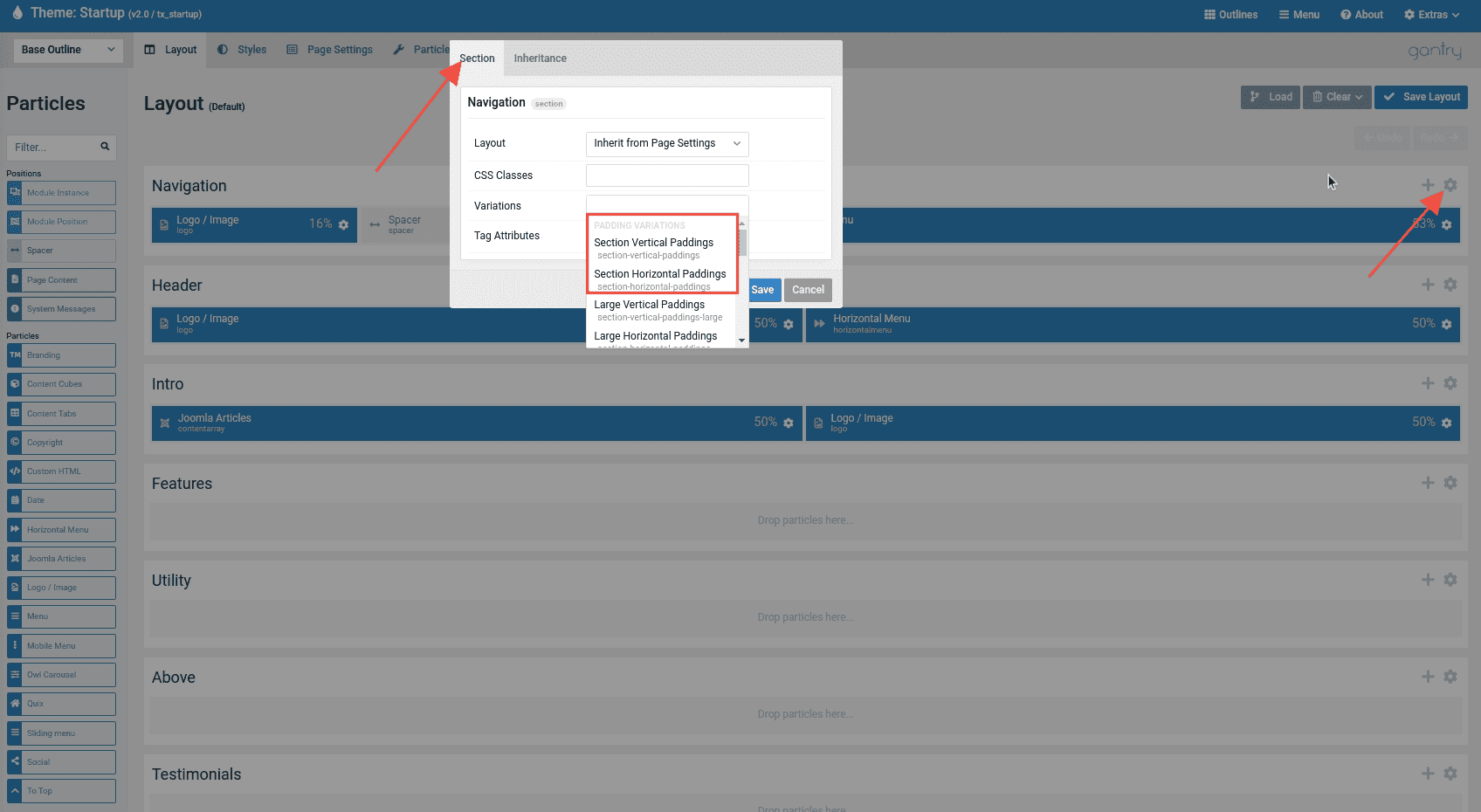The height and width of the screenshot is (812, 1481).
Task: Click the CSS Classes input field
Action: click(x=666, y=175)
